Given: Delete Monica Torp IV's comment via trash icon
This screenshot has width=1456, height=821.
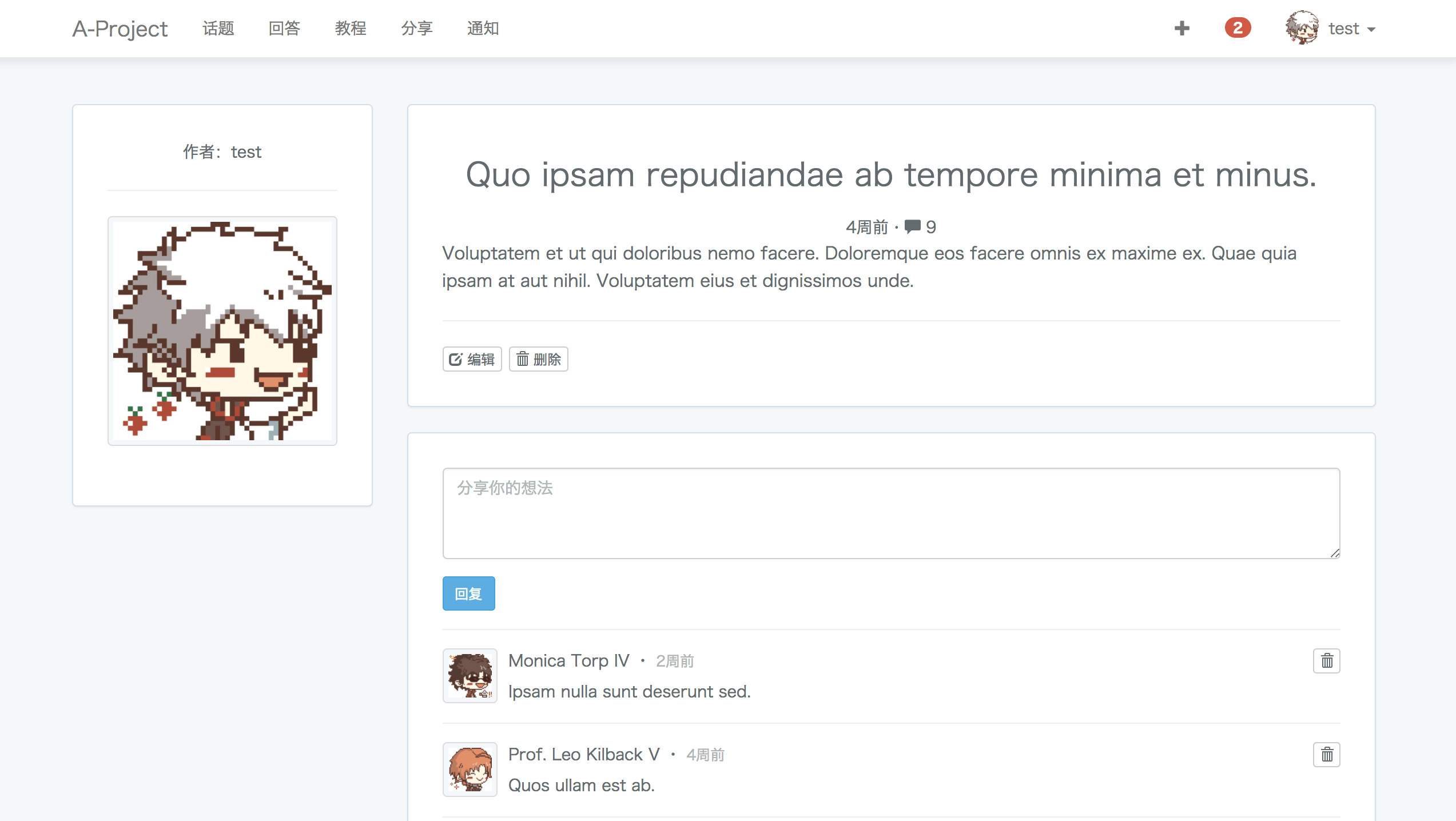Looking at the screenshot, I should [1327, 661].
